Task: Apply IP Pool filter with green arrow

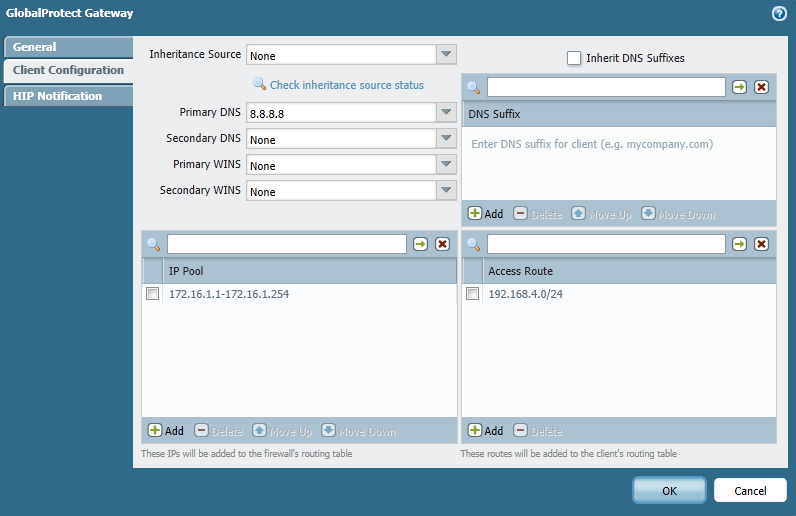Action: (x=420, y=244)
